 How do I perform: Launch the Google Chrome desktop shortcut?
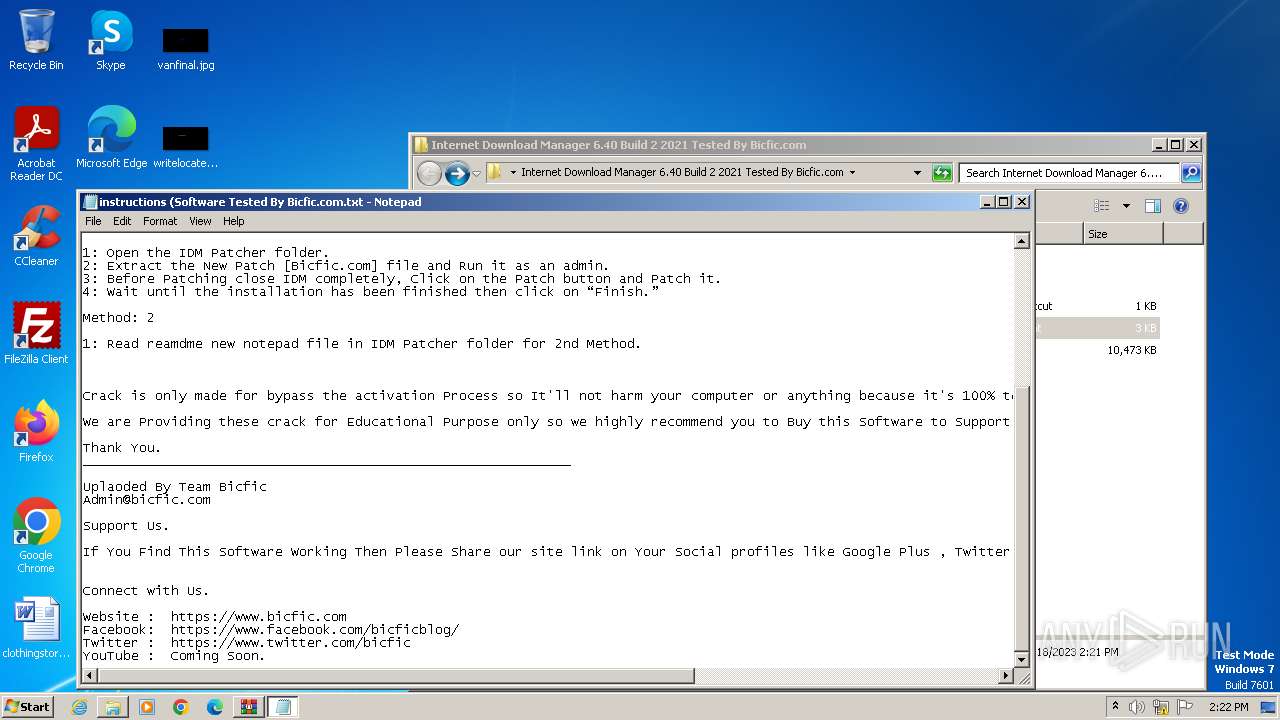point(36,536)
